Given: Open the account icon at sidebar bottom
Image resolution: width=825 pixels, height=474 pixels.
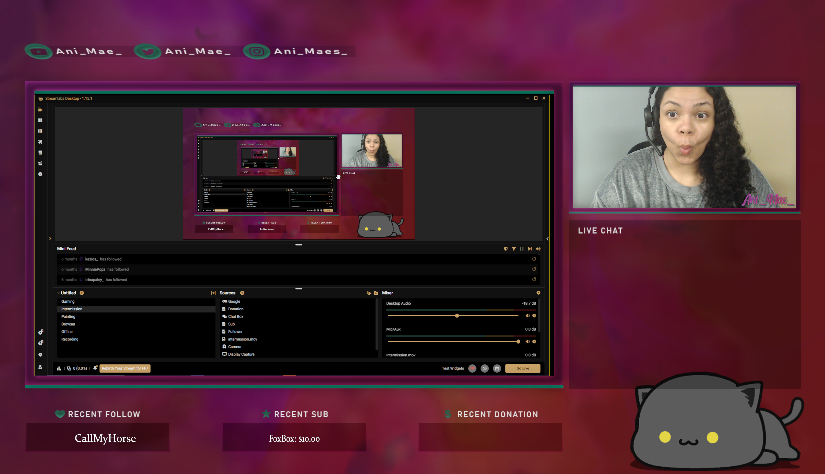Looking at the screenshot, I should [41, 367].
